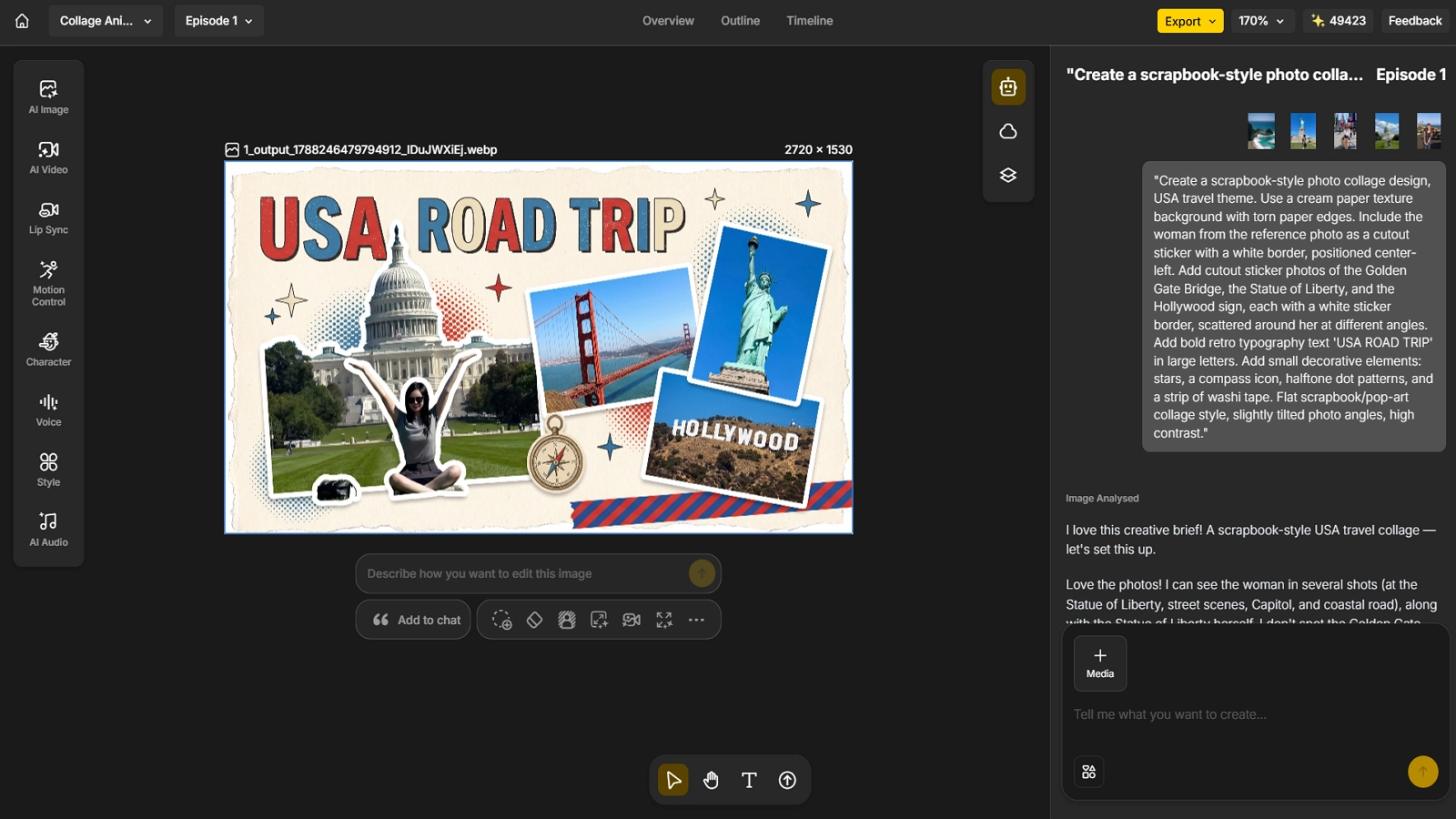Open the AI Video tool
The height and width of the screenshot is (819, 1456).
pos(48,157)
